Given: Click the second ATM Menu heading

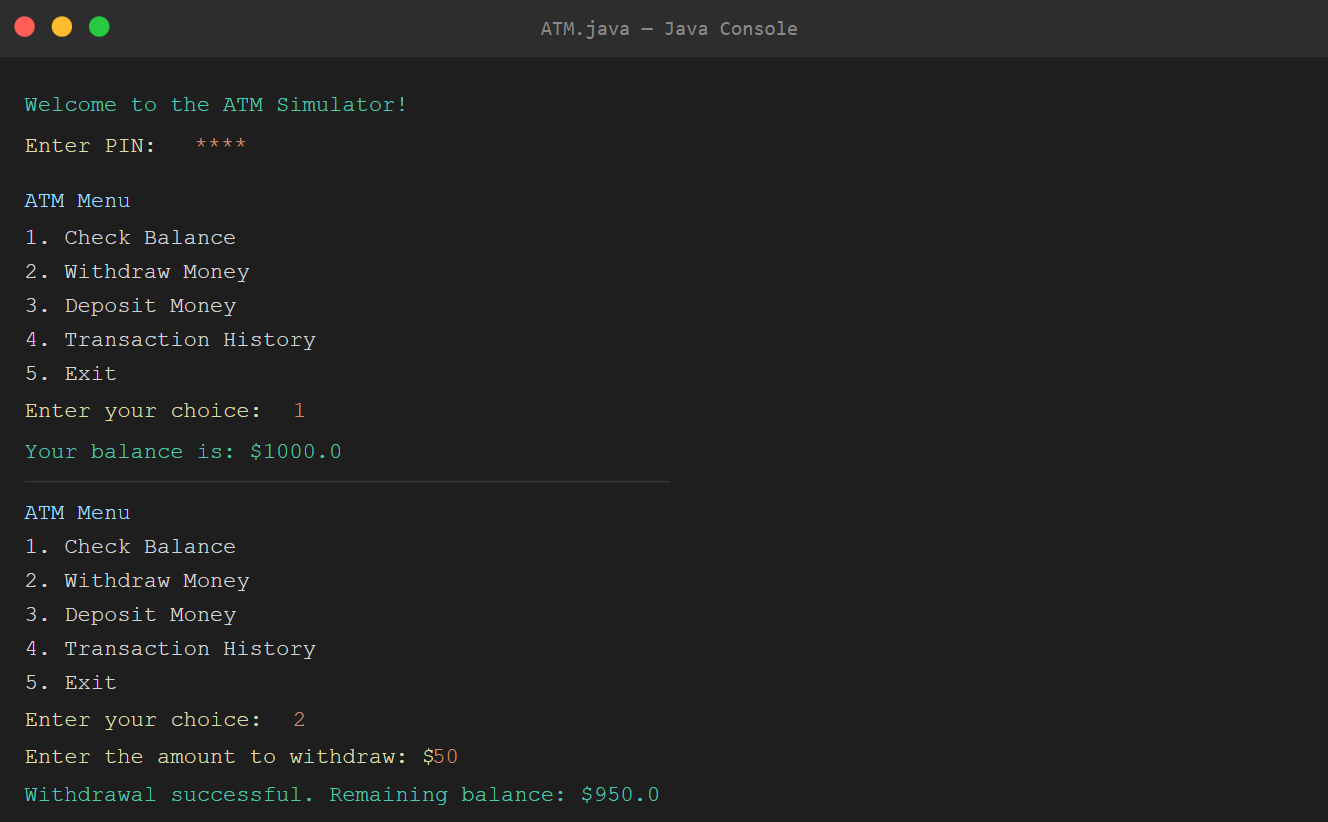Looking at the screenshot, I should point(77,513).
